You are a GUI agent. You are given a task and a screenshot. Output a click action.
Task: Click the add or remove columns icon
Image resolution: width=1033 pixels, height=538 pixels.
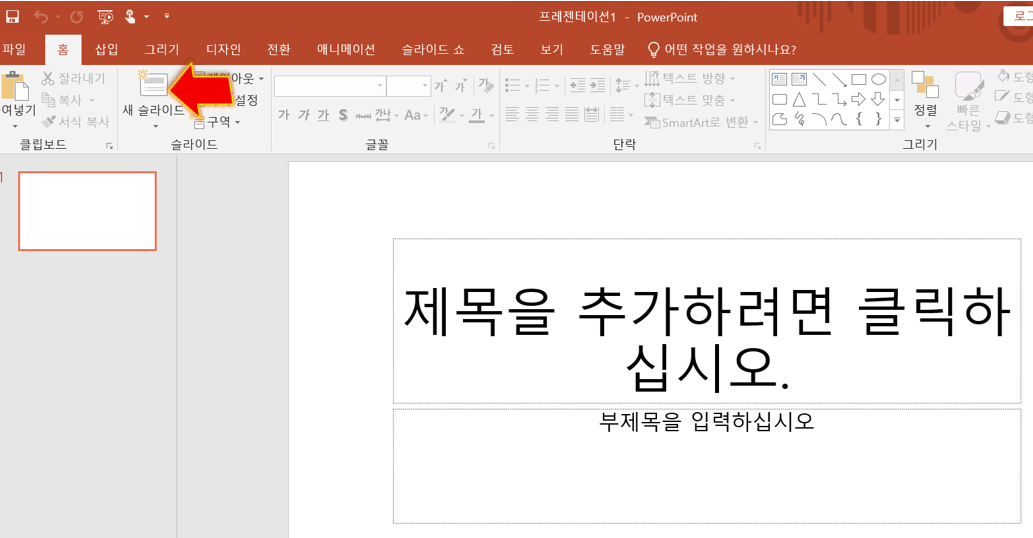617,115
